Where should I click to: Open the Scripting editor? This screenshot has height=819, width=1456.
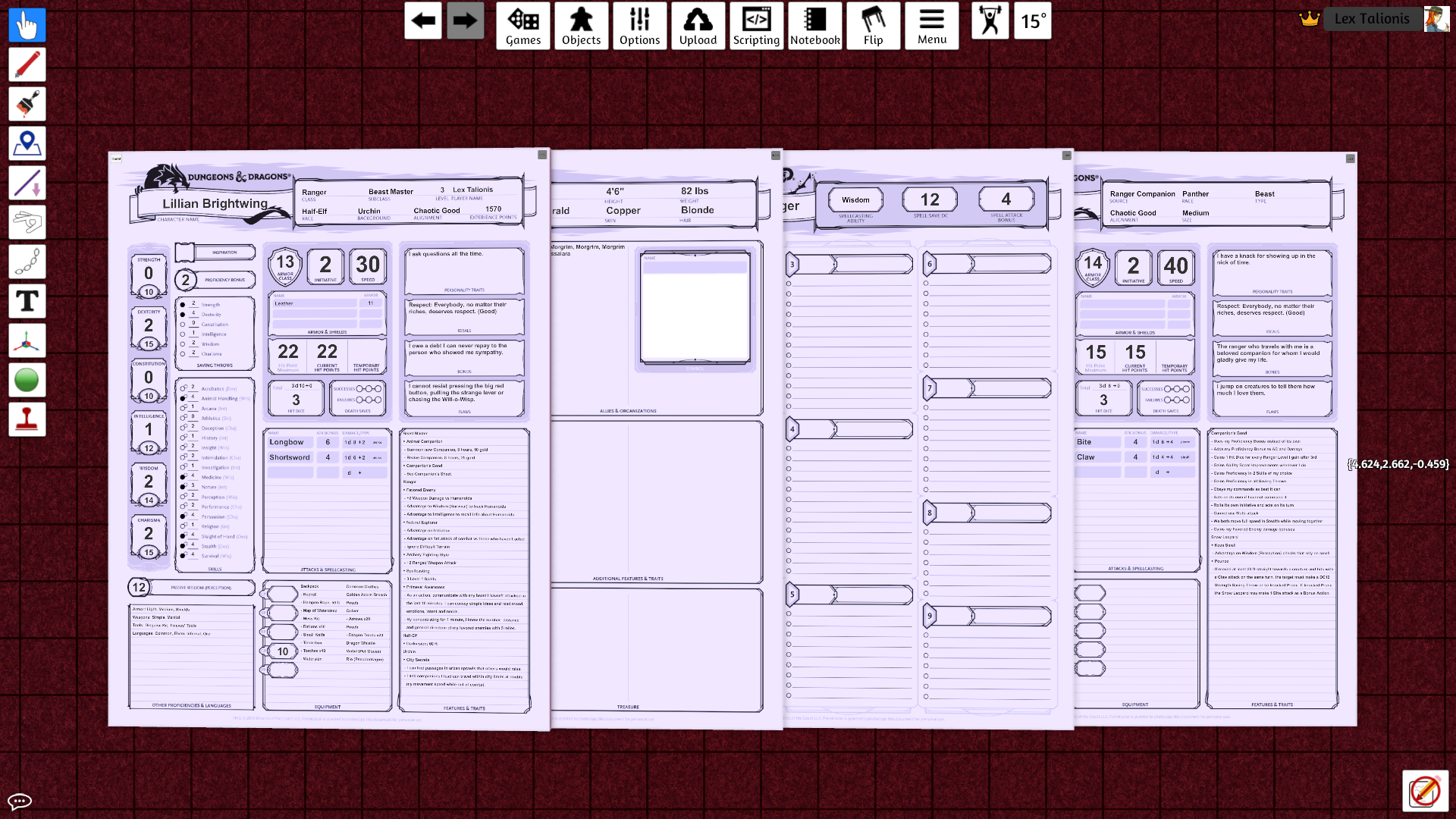point(757,26)
